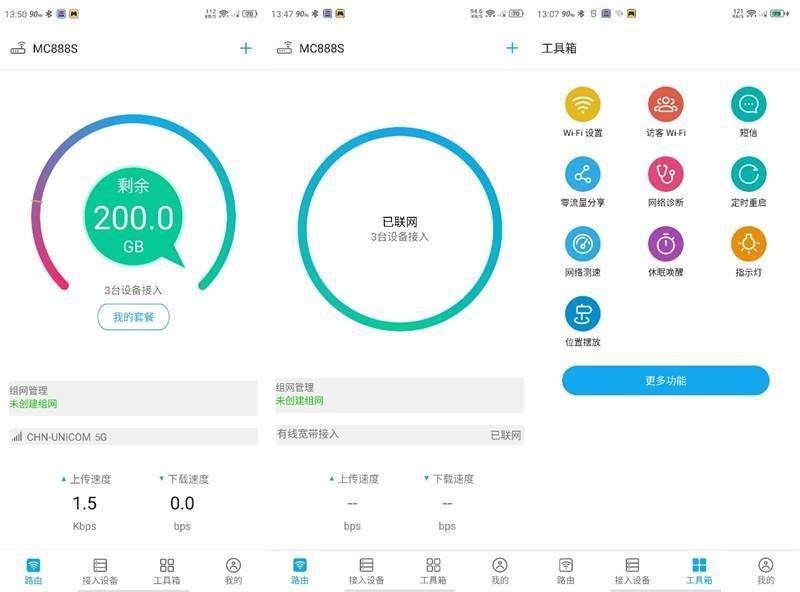The width and height of the screenshot is (800, 592).
Task: Open the 我的 tab on the toolbox screen
Action: tap(765, 571)
